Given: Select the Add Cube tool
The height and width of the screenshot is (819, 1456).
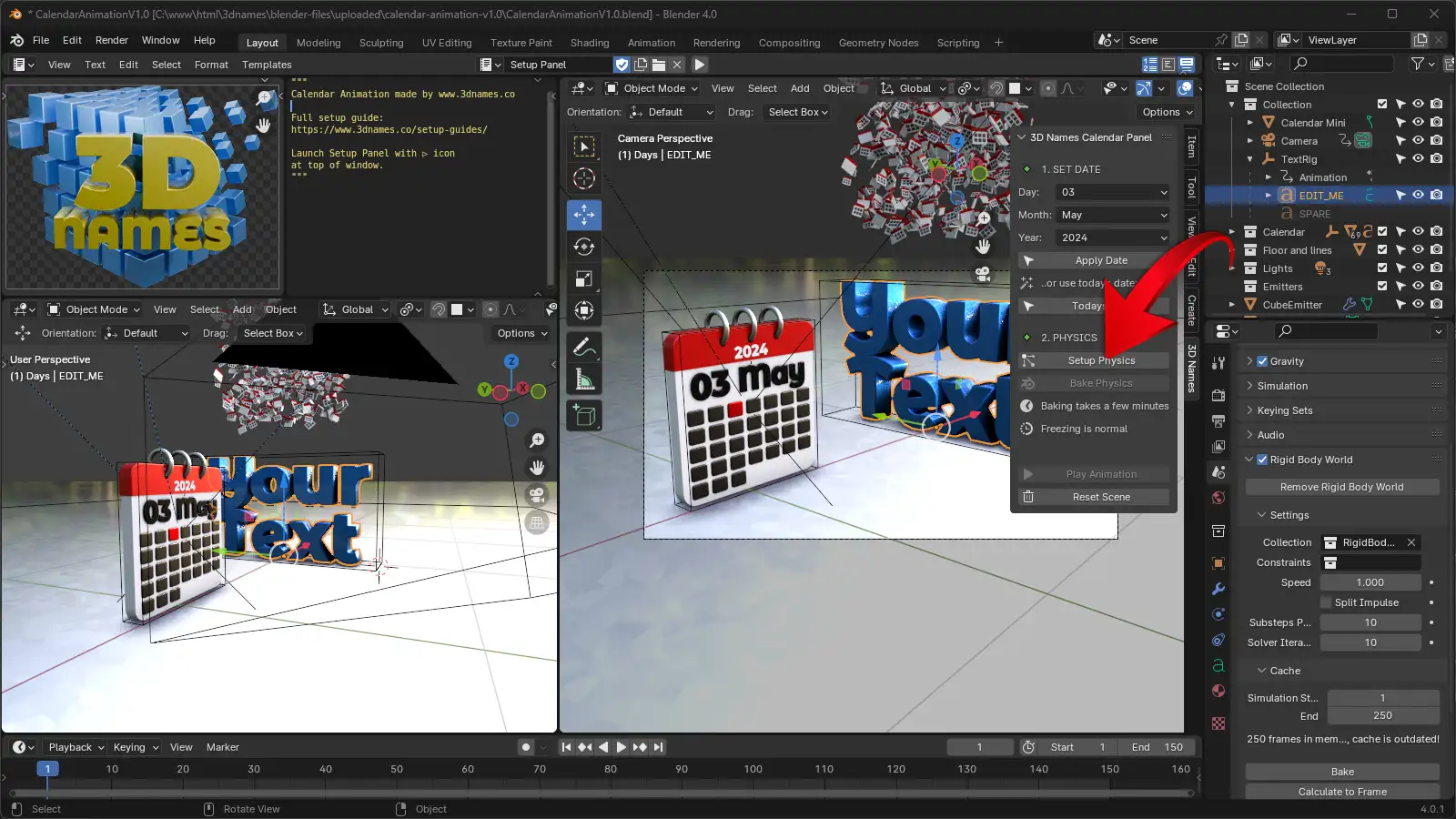Looking at the screenshot, I should [x=584, y=417].
